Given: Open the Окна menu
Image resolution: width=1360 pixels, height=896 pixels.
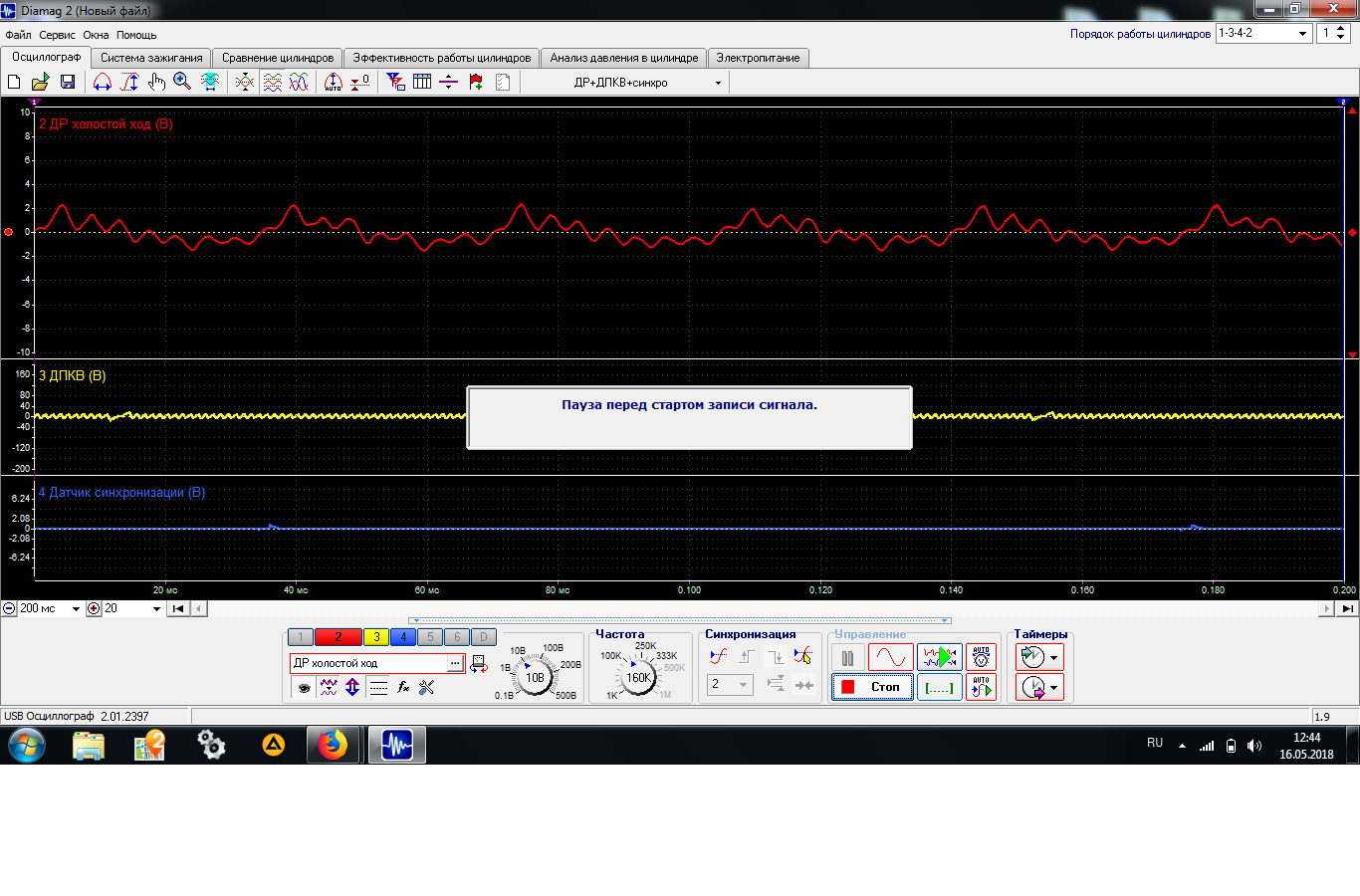Looking at the screenshot, I should coord(96,35).
